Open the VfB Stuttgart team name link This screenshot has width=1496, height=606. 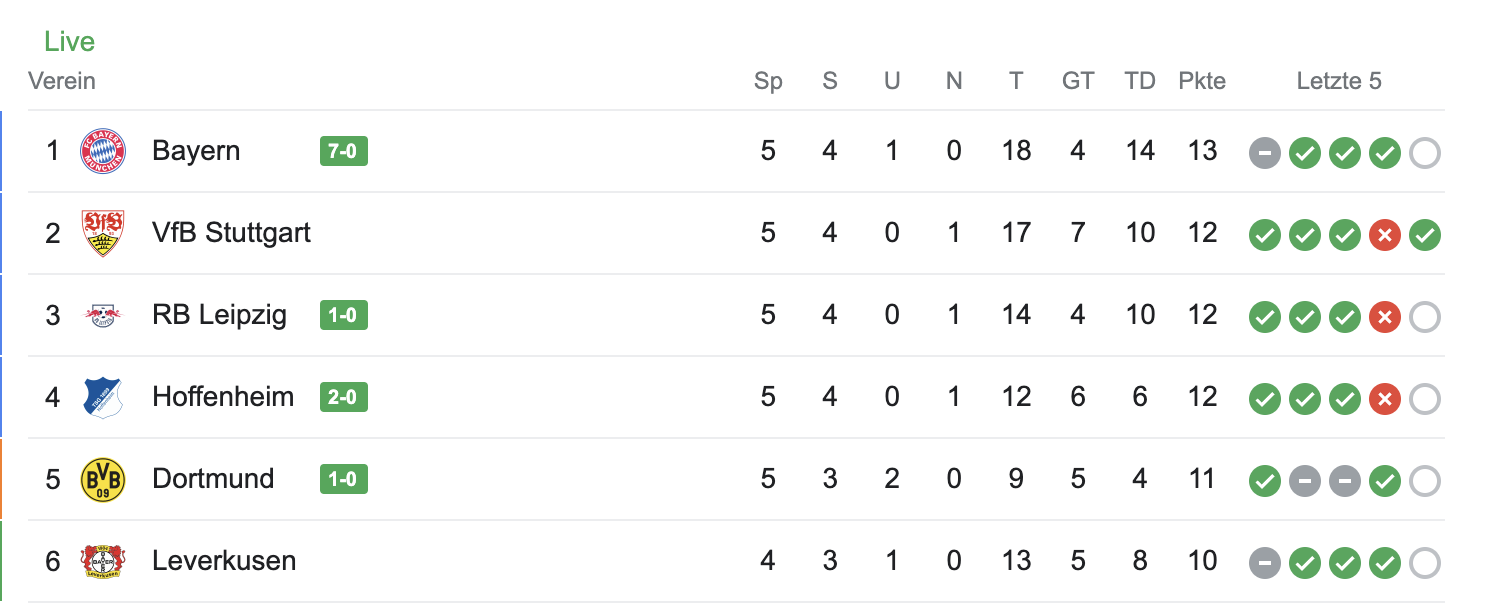pyautogui.click(x=231, y=233)
